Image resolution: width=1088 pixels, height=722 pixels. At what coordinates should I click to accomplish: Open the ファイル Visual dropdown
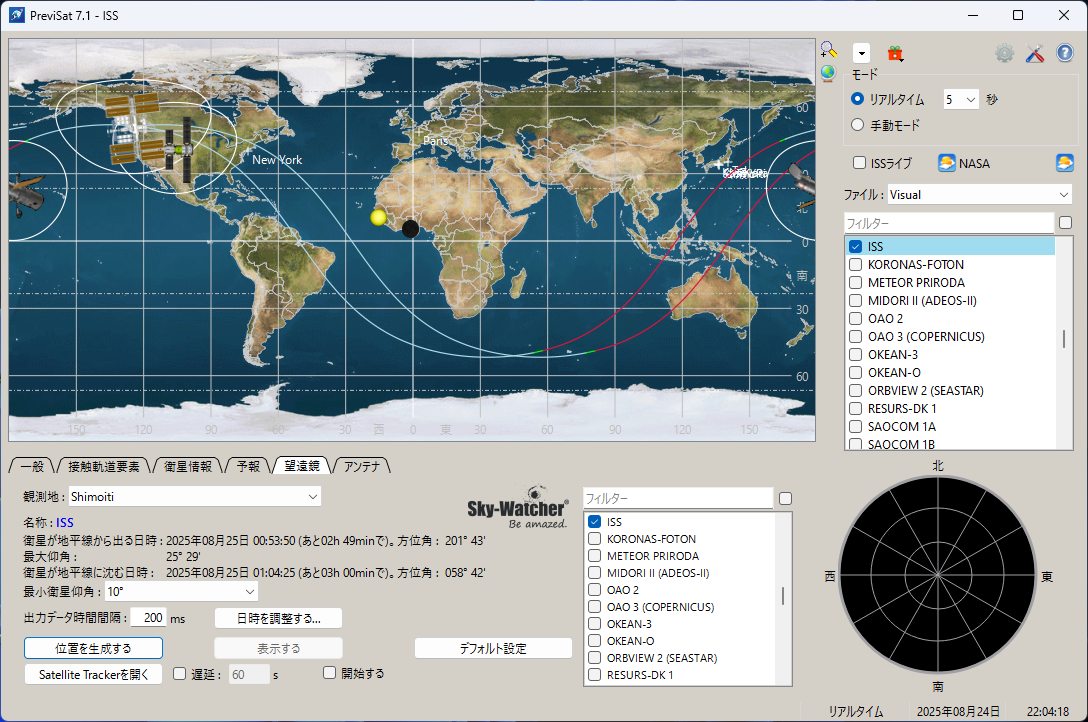[x=980, y=195]
